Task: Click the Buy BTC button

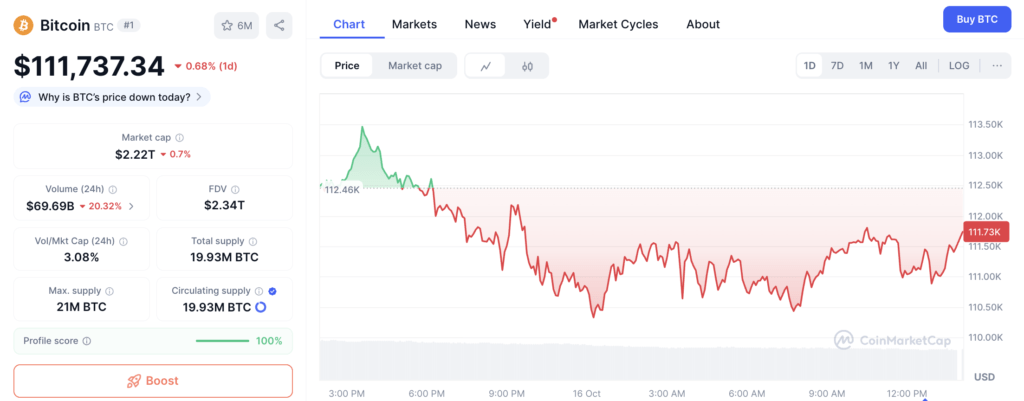Action: [977, 19]
